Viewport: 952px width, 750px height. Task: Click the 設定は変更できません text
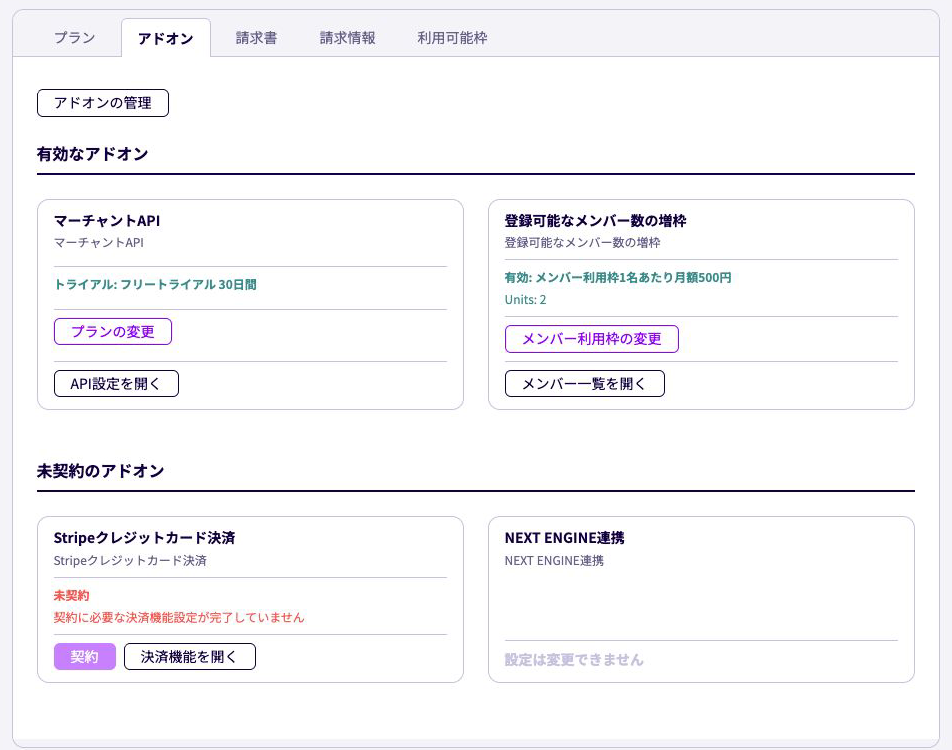(x=573, y=660)
